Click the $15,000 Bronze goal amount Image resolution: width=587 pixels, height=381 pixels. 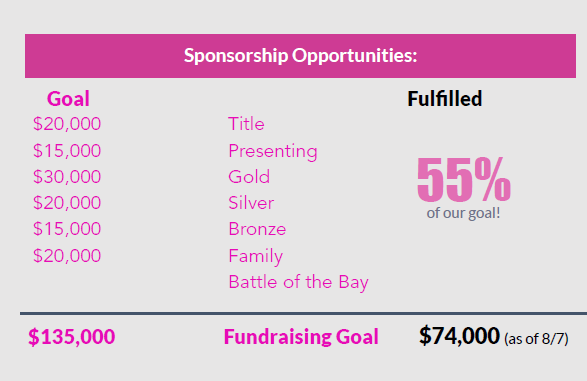tap(67, 229)
